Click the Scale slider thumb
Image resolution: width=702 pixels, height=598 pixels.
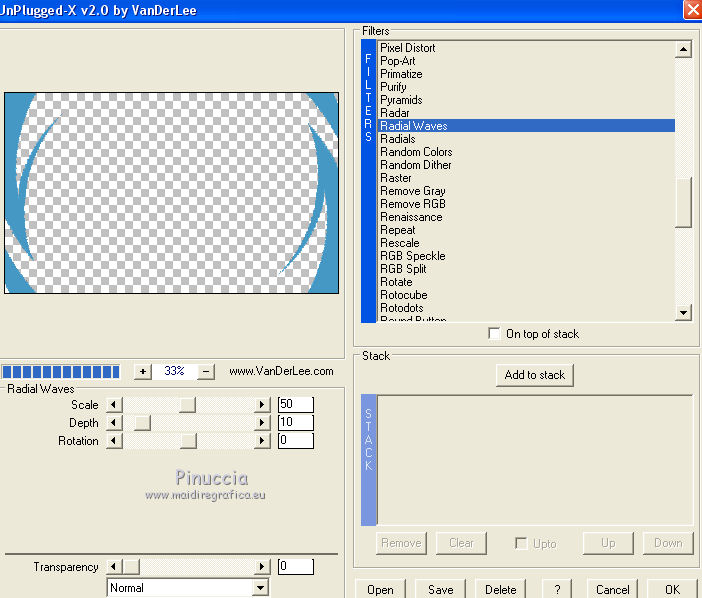[188, 405]
